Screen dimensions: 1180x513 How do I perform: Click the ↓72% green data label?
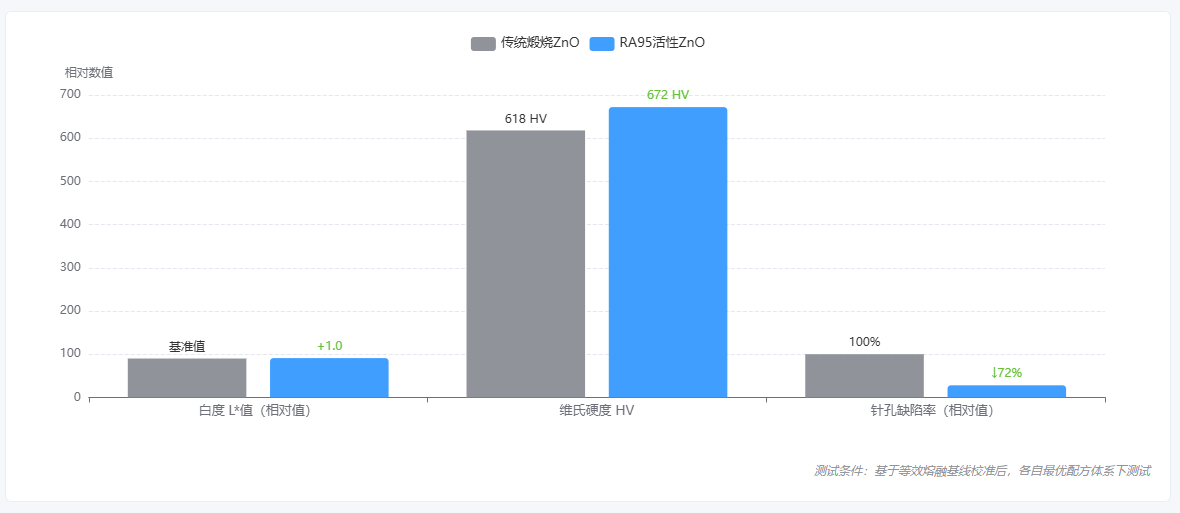pos(1006,372)
